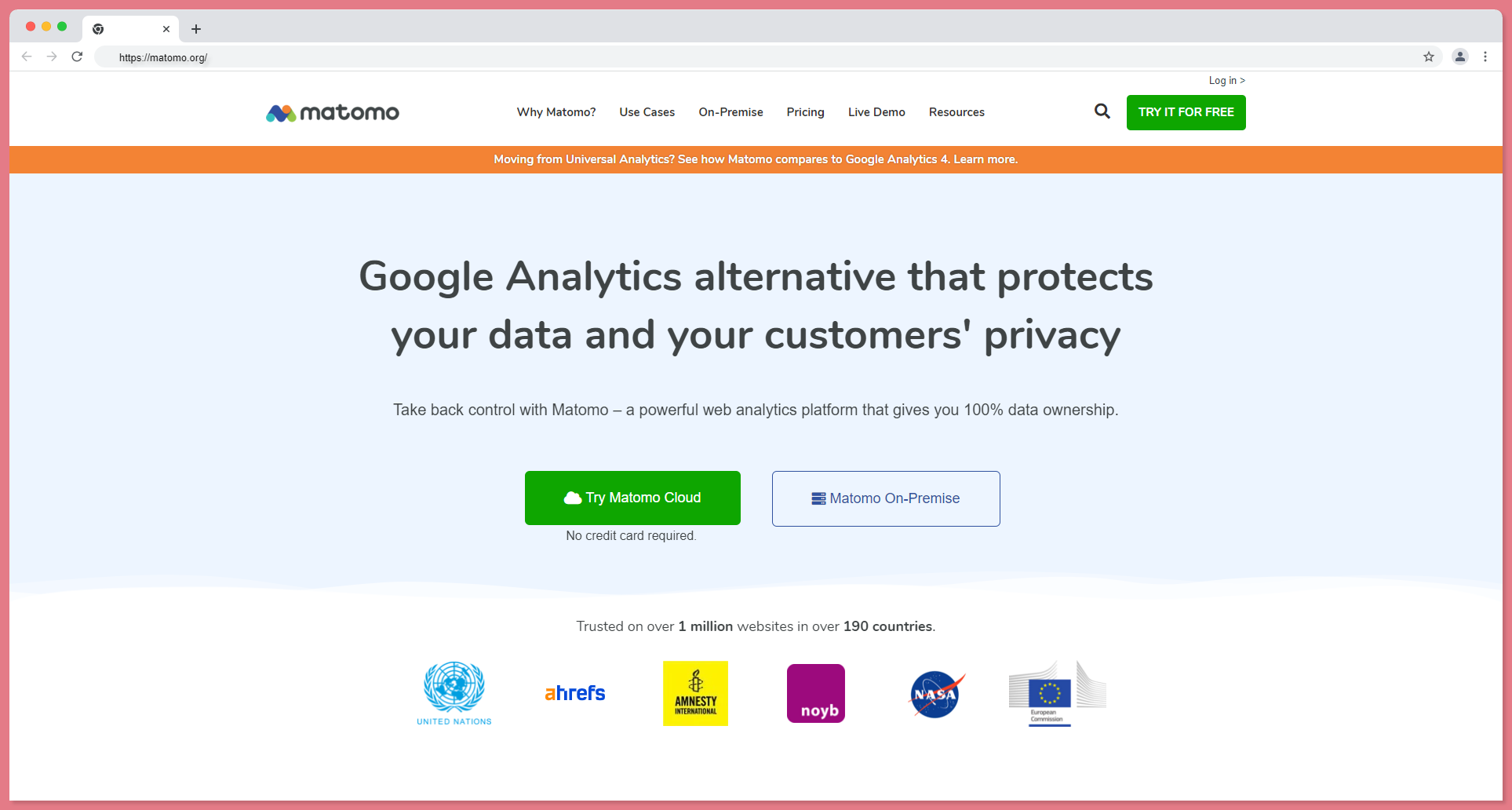Expand the Resources menu
1512x810 pixels.
956,112
